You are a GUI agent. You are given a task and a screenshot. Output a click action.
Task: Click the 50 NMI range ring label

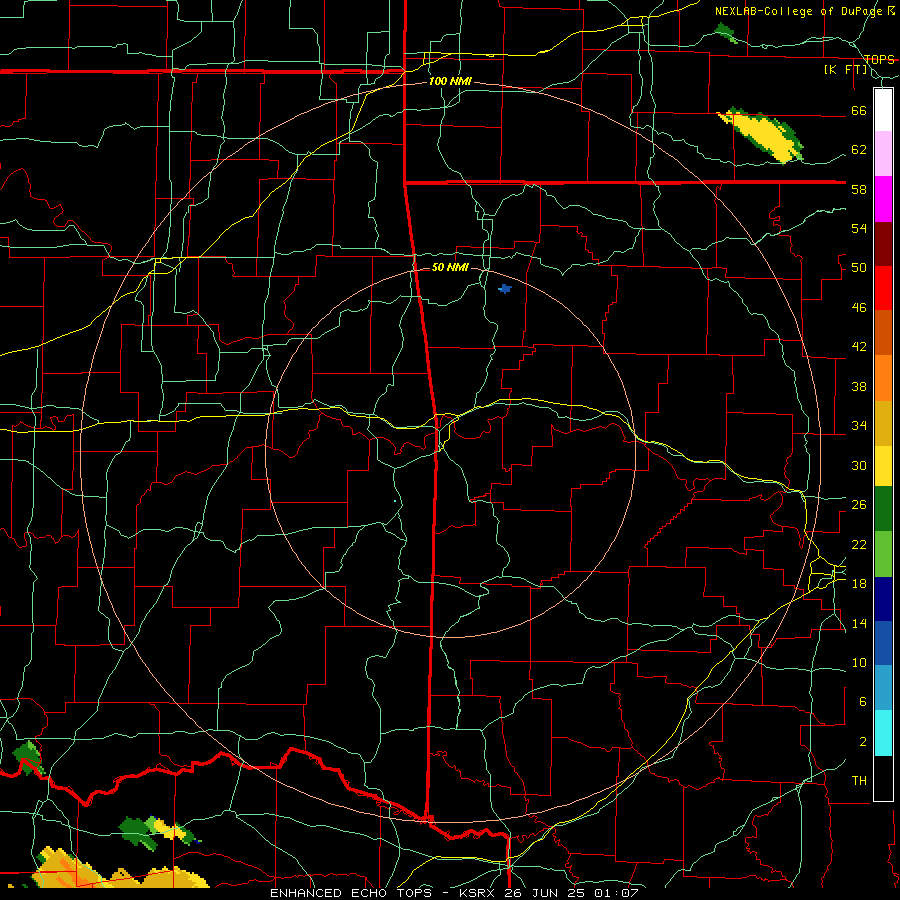(450, 267)
